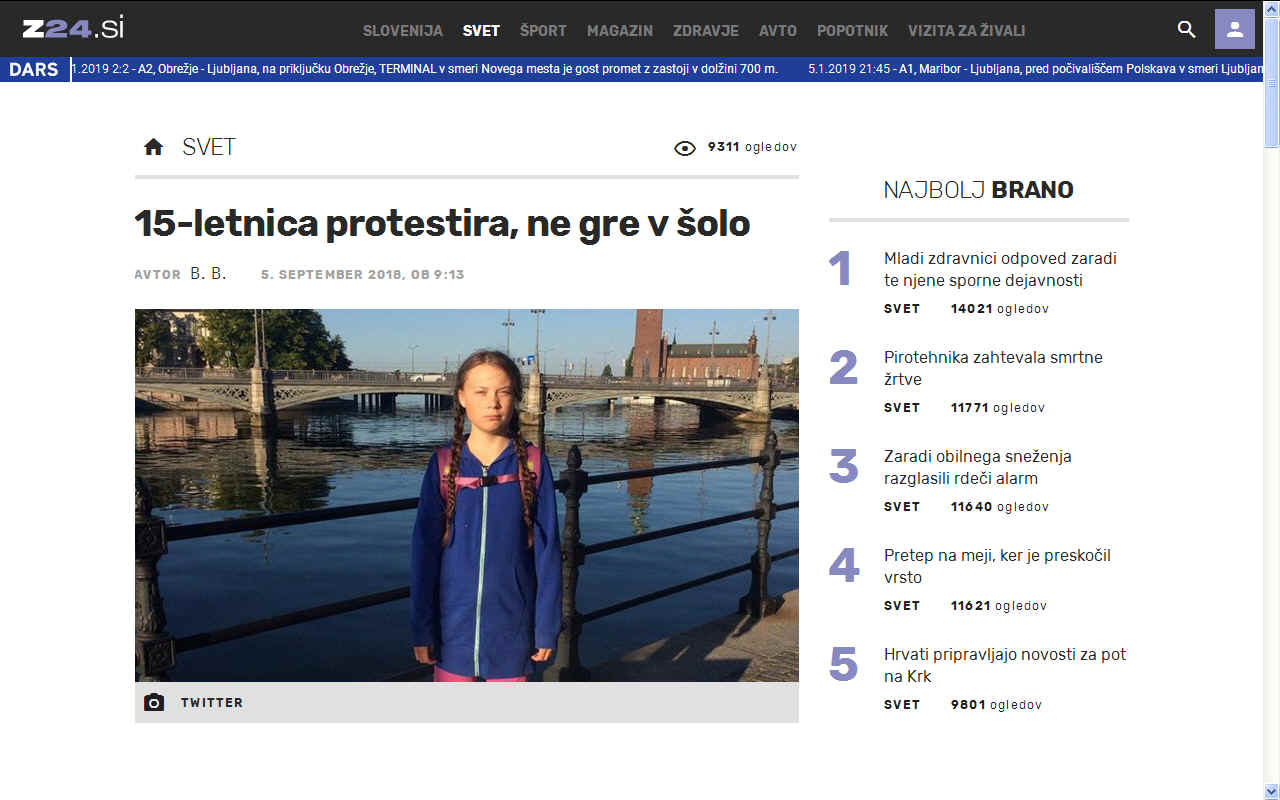Open the AVTO menu section
This screenshot has height=800, width=1280.
click(778, 31)
